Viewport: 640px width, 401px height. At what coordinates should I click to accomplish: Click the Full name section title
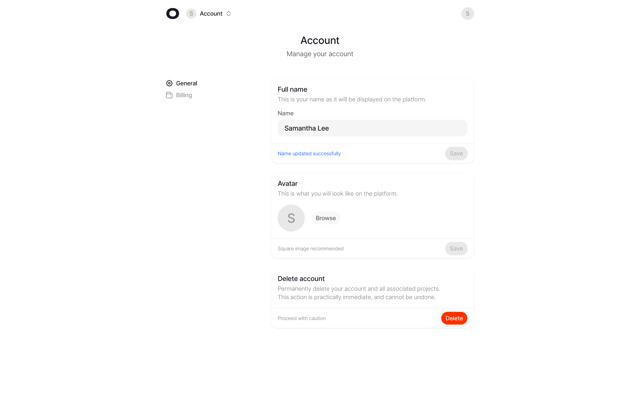[x=292, y=89]
